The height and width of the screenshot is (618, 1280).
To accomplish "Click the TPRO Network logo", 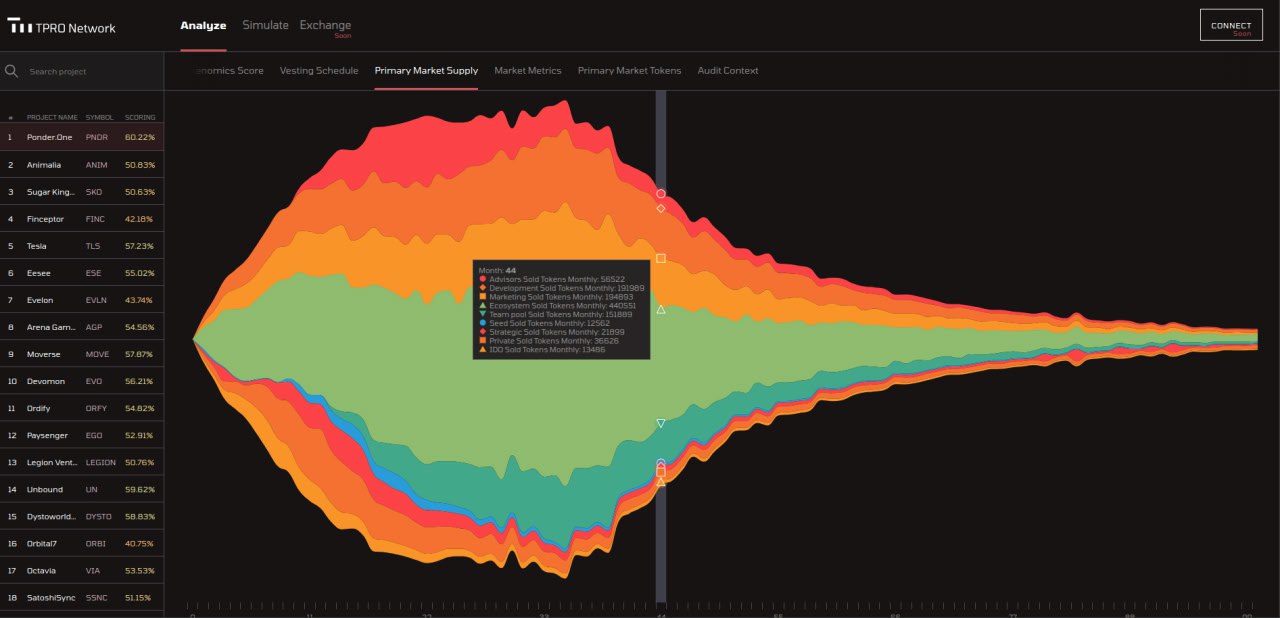I will (61, 27).
